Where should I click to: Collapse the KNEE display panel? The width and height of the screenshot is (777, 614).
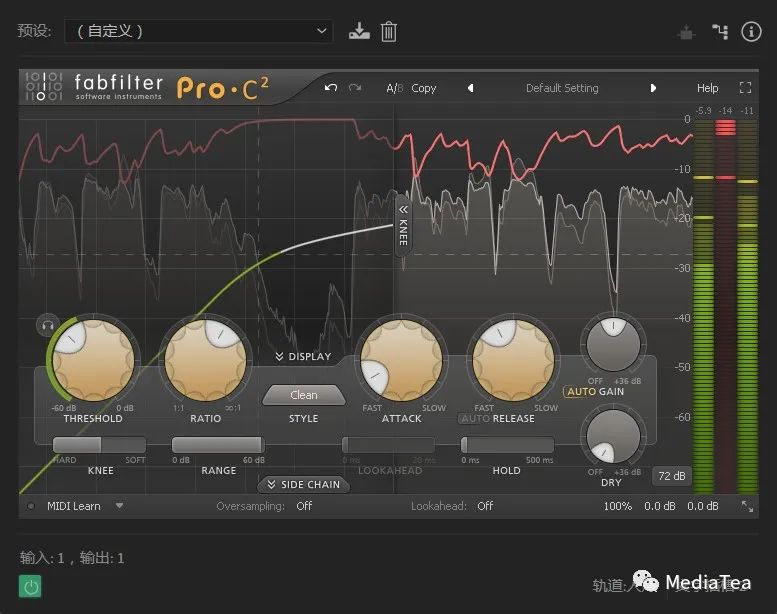(x=403, y=224)
